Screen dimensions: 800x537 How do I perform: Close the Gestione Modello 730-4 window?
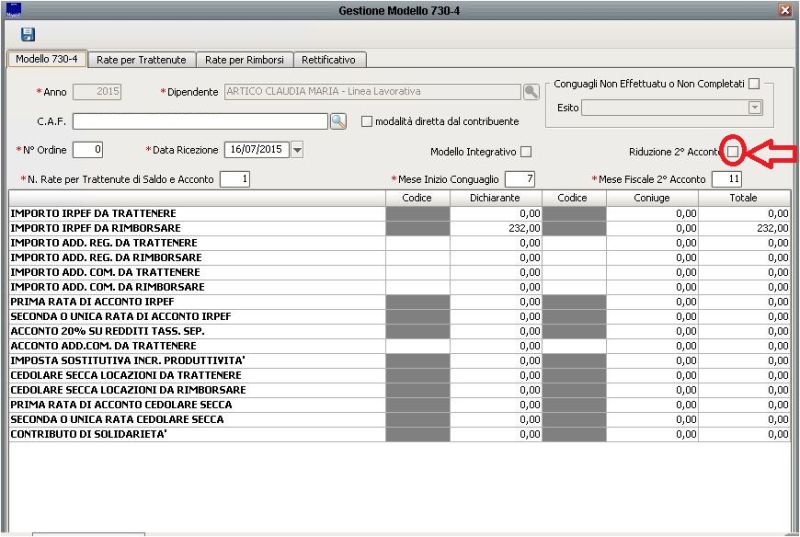[785, 10]
